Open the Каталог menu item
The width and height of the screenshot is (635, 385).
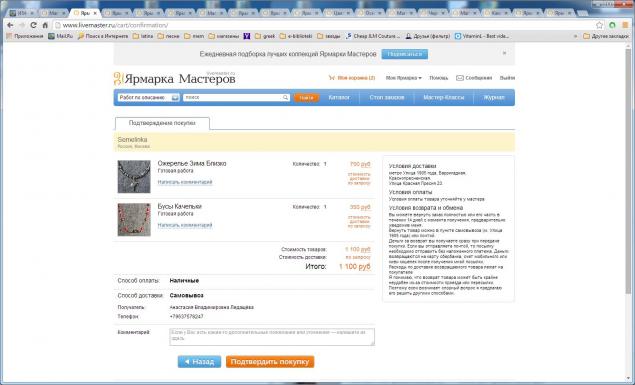(x=339, y=98)
